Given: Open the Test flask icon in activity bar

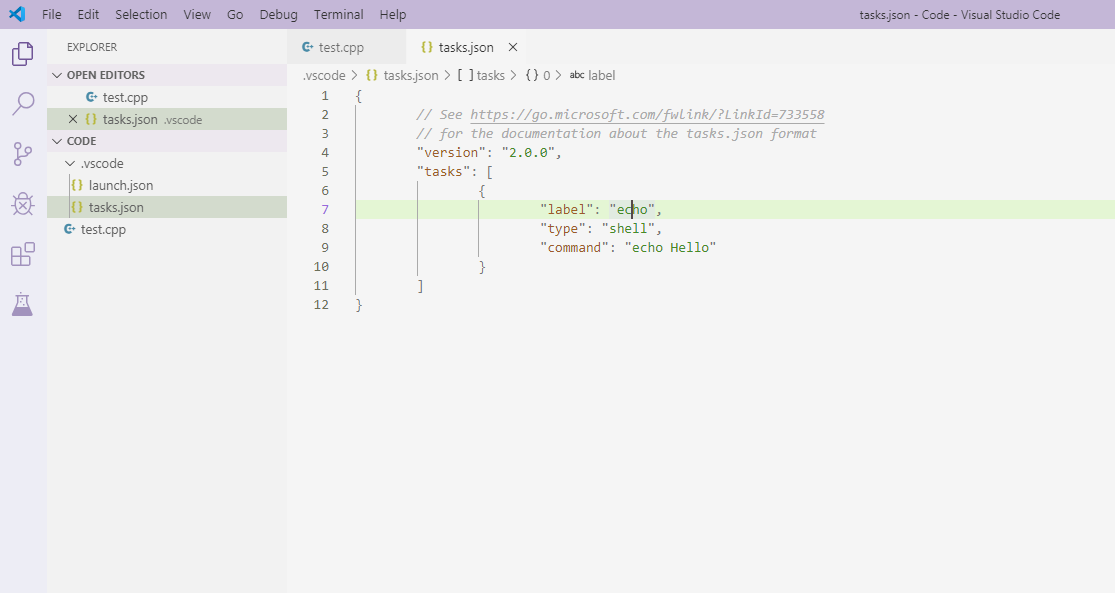Looking at the screenshot, I should [x=22, y=304].
